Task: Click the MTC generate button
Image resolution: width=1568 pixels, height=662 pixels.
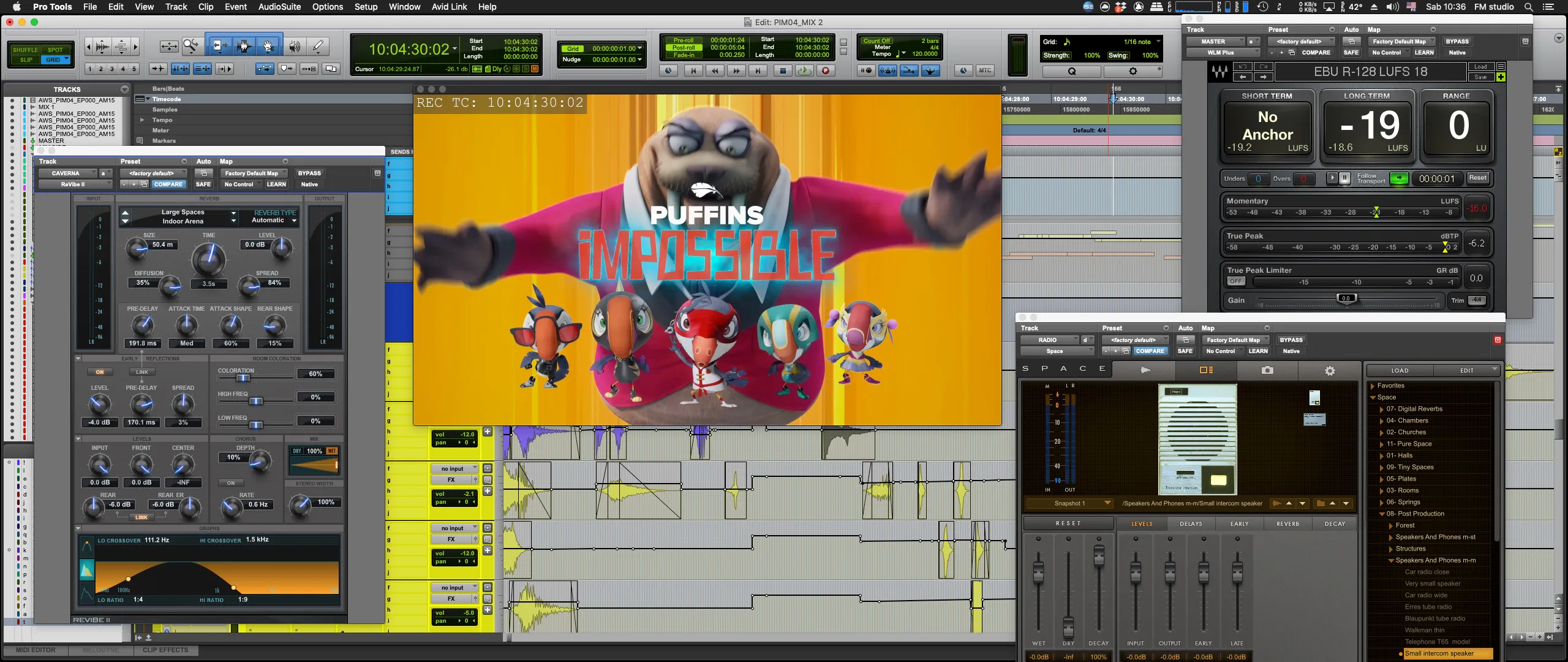Action: [x=985, y=70]
